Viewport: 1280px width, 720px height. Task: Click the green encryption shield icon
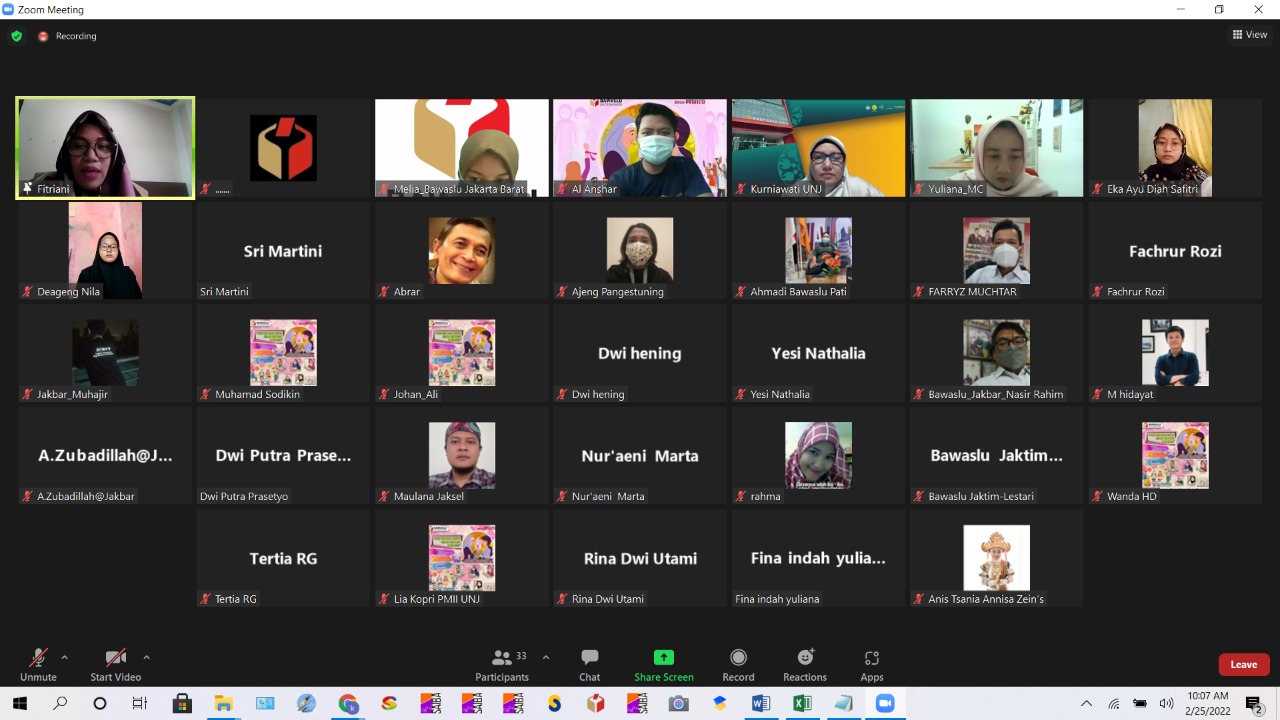tap(16, 36)
